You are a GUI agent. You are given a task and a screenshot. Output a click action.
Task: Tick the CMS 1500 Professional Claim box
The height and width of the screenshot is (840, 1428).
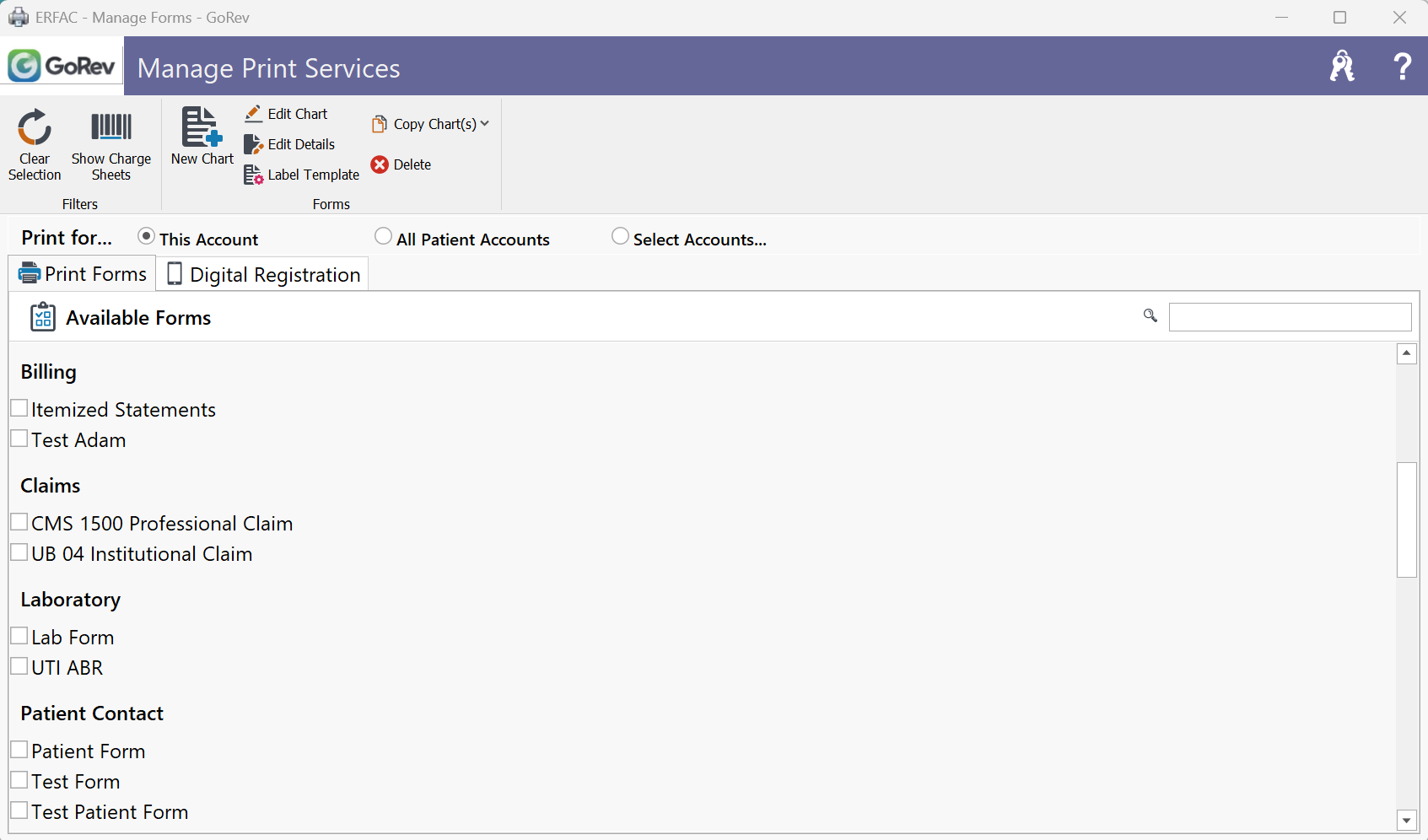[x=19, y=523]
